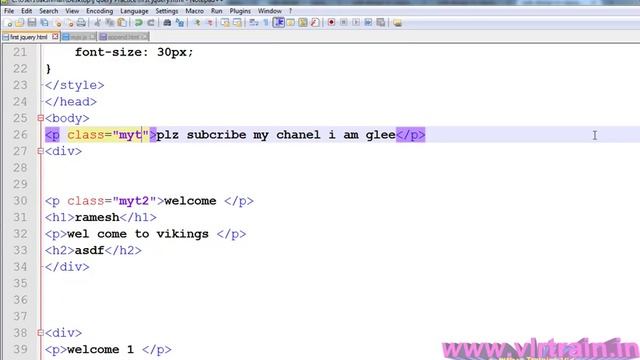Undo the last edit with the green arrow
This screenshot has height=360, width=640.
coord(139,23)
